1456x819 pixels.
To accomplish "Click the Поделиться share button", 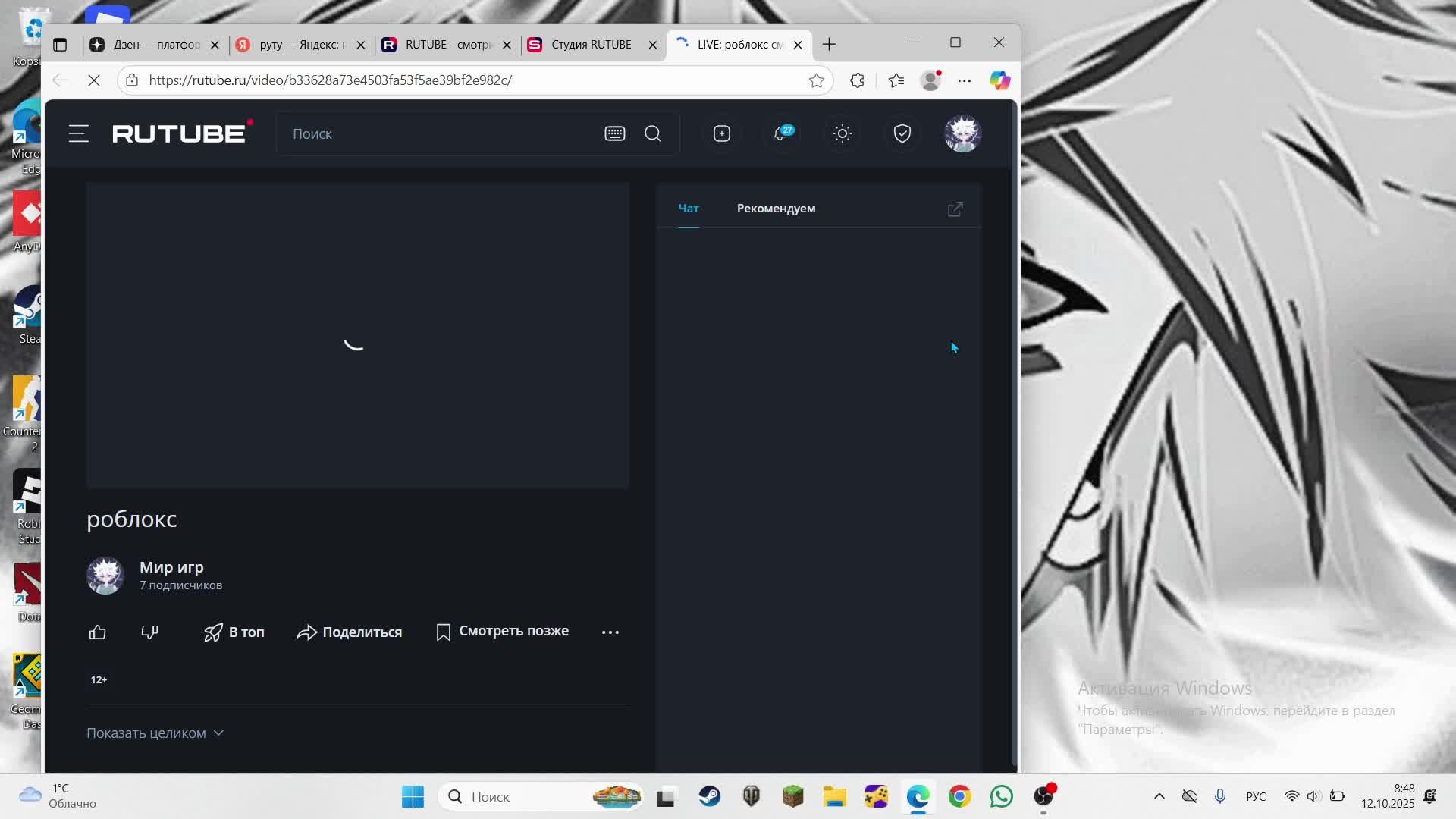I will [350, 632].
